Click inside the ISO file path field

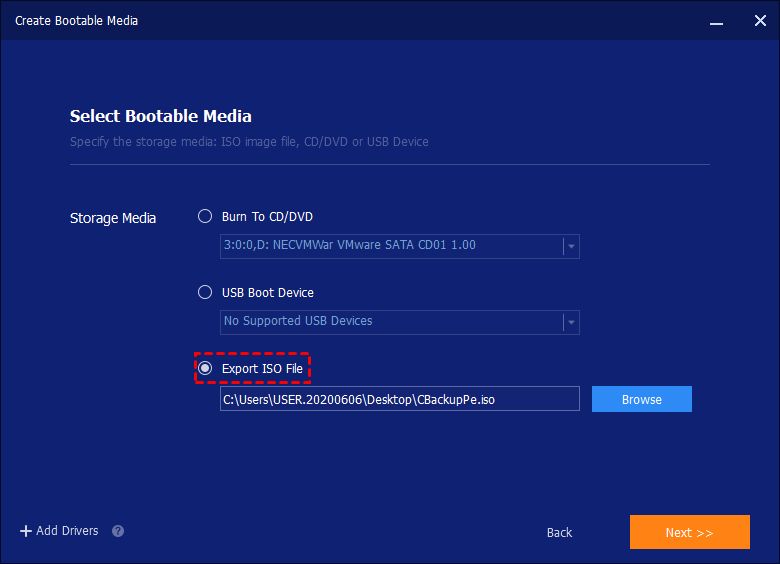point(399,399)
